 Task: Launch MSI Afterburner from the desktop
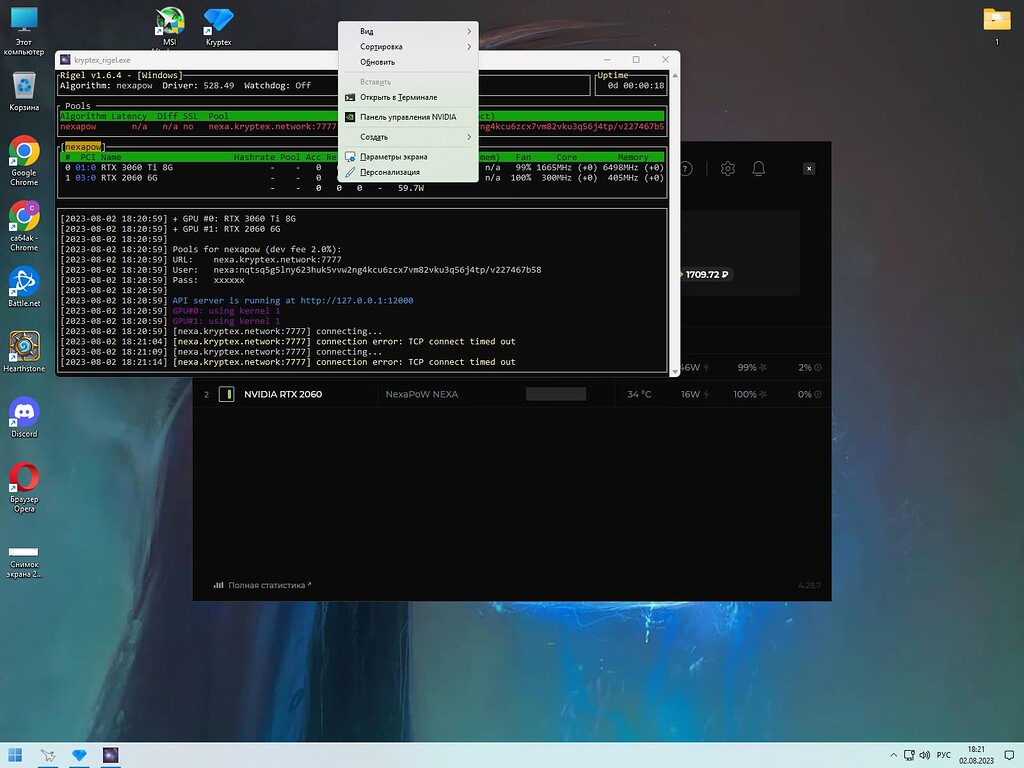click(168, 22)
